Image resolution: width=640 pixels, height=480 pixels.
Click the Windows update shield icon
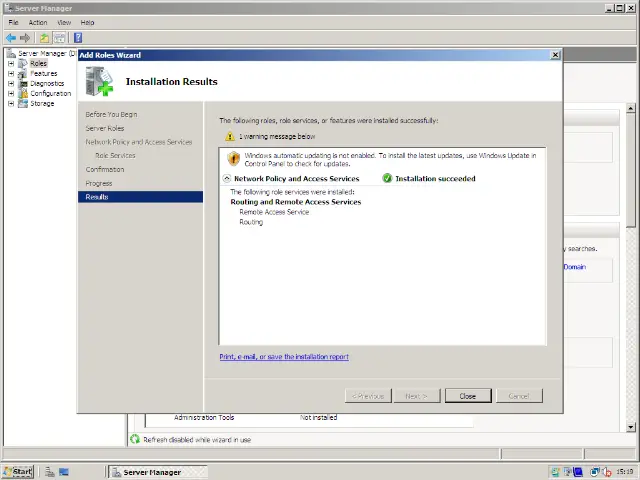tap(233, 158)
